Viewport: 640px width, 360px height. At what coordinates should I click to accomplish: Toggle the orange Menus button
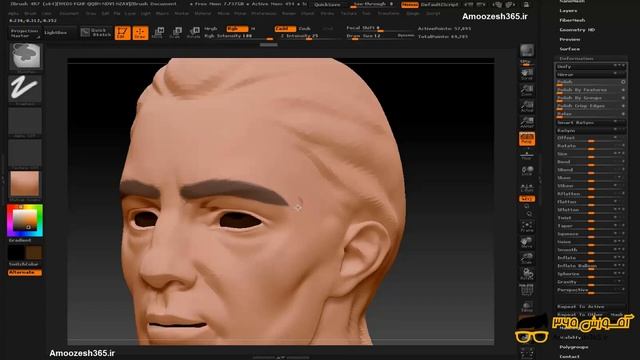coord(410,4)
